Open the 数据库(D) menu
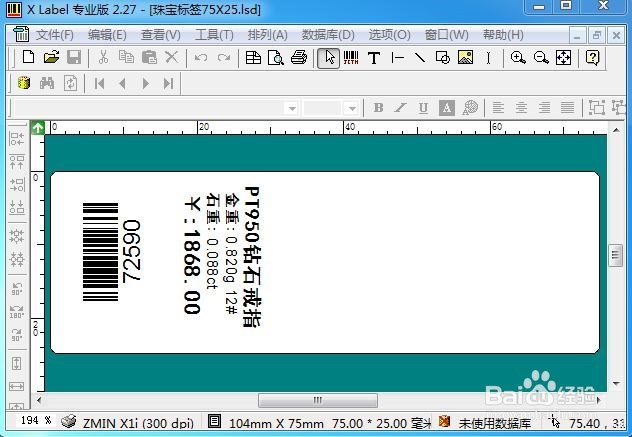The width and height of the screenshot is (632, 437). coord(328,35)
